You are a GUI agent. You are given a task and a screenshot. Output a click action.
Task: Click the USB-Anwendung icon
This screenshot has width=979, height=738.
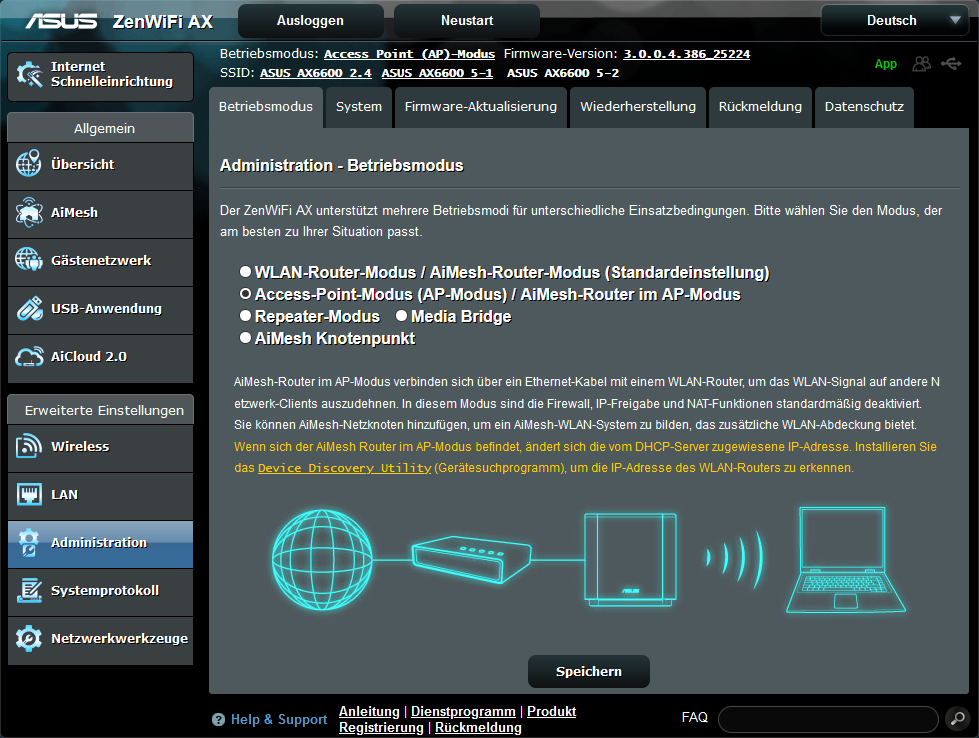[29, 308]
